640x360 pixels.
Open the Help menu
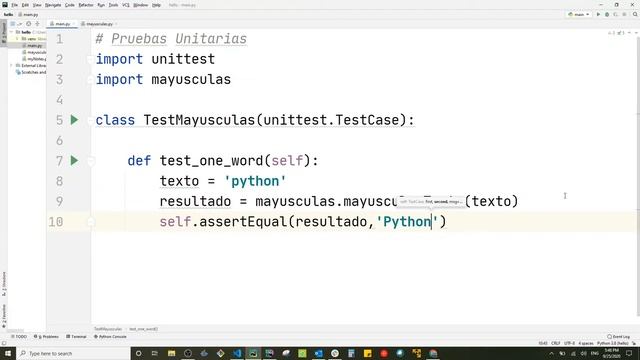(x=156, y=5)
